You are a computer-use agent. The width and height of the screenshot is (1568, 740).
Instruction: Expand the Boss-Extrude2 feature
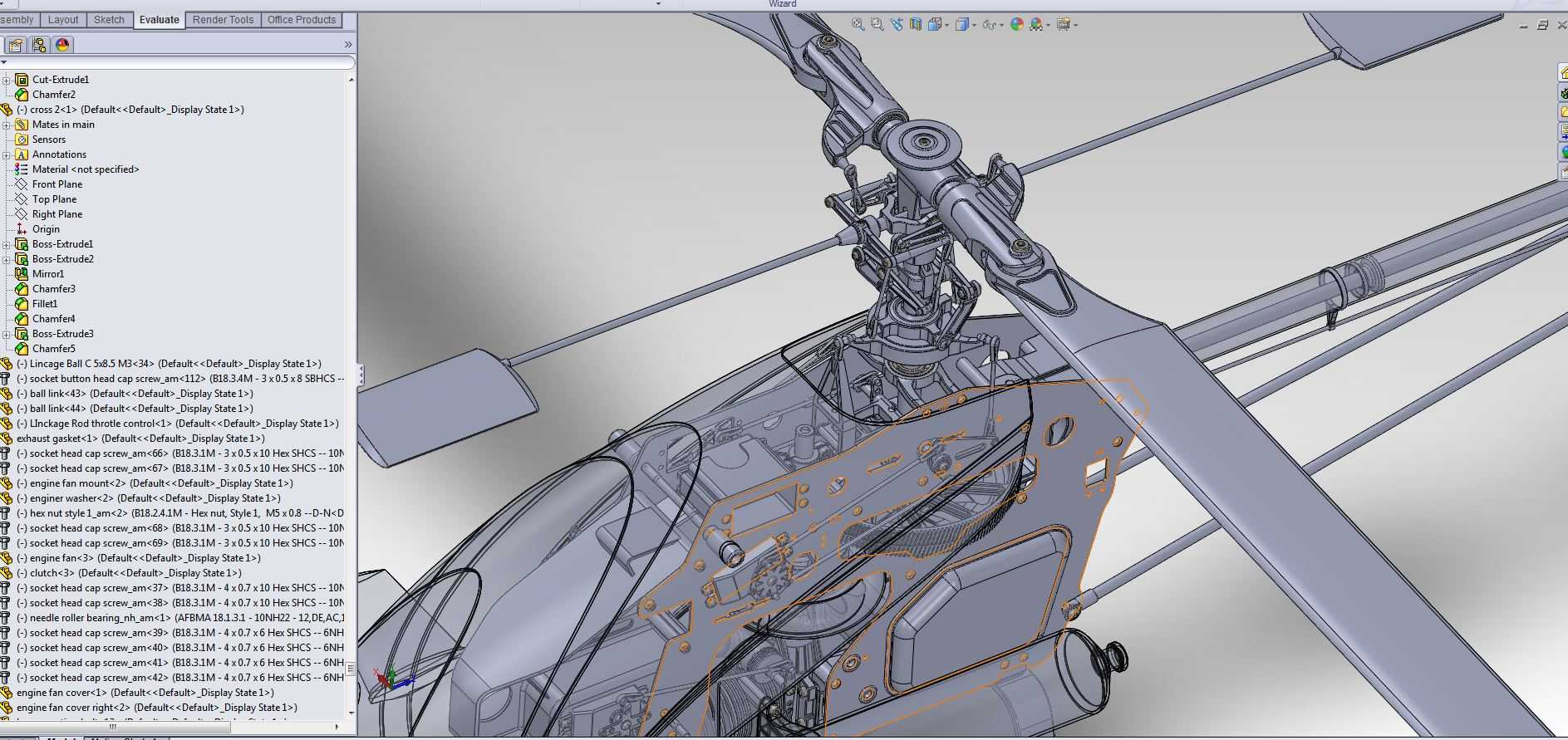click(x=7, y=259)
